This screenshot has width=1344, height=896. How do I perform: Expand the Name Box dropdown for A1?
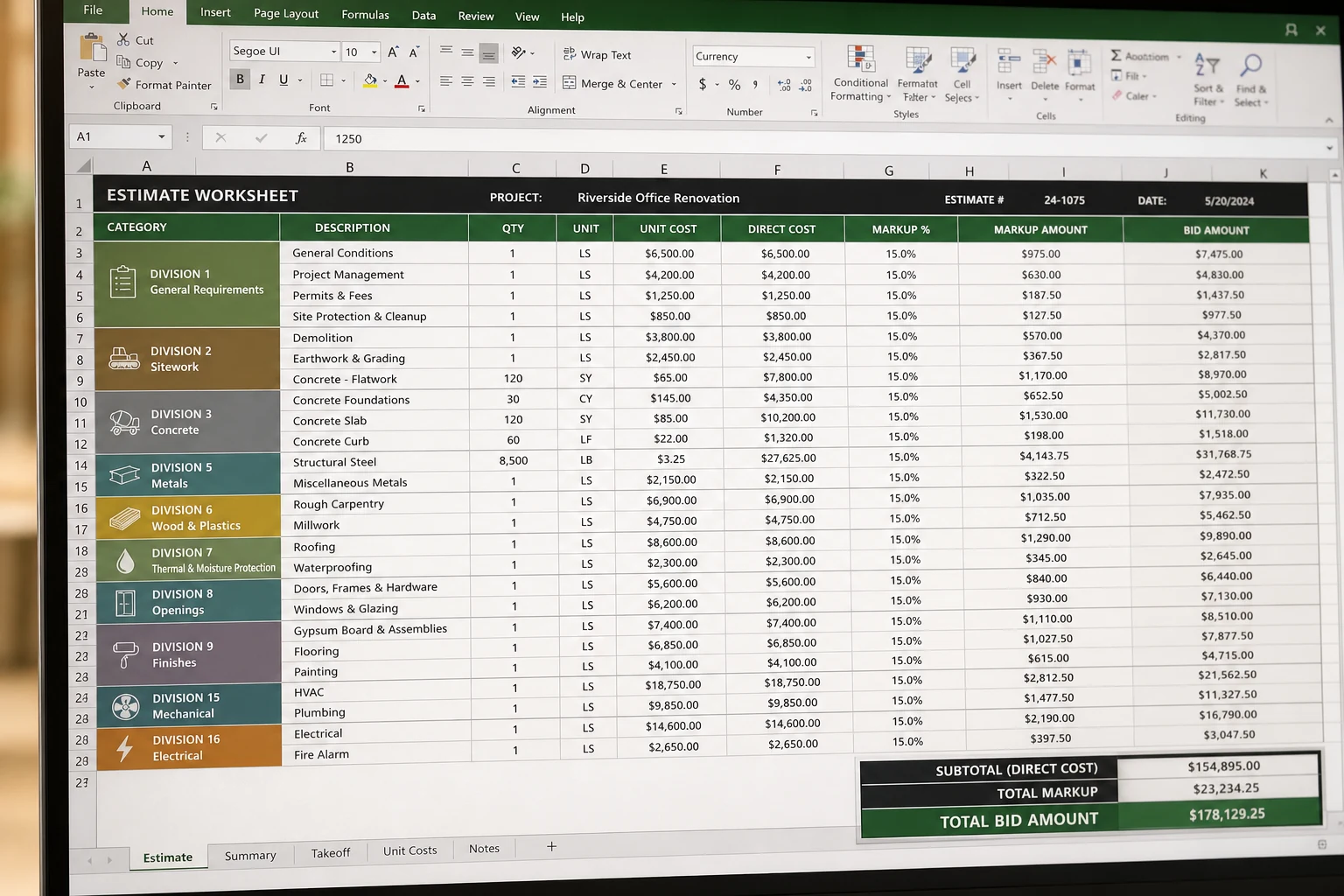pos(161,136)
